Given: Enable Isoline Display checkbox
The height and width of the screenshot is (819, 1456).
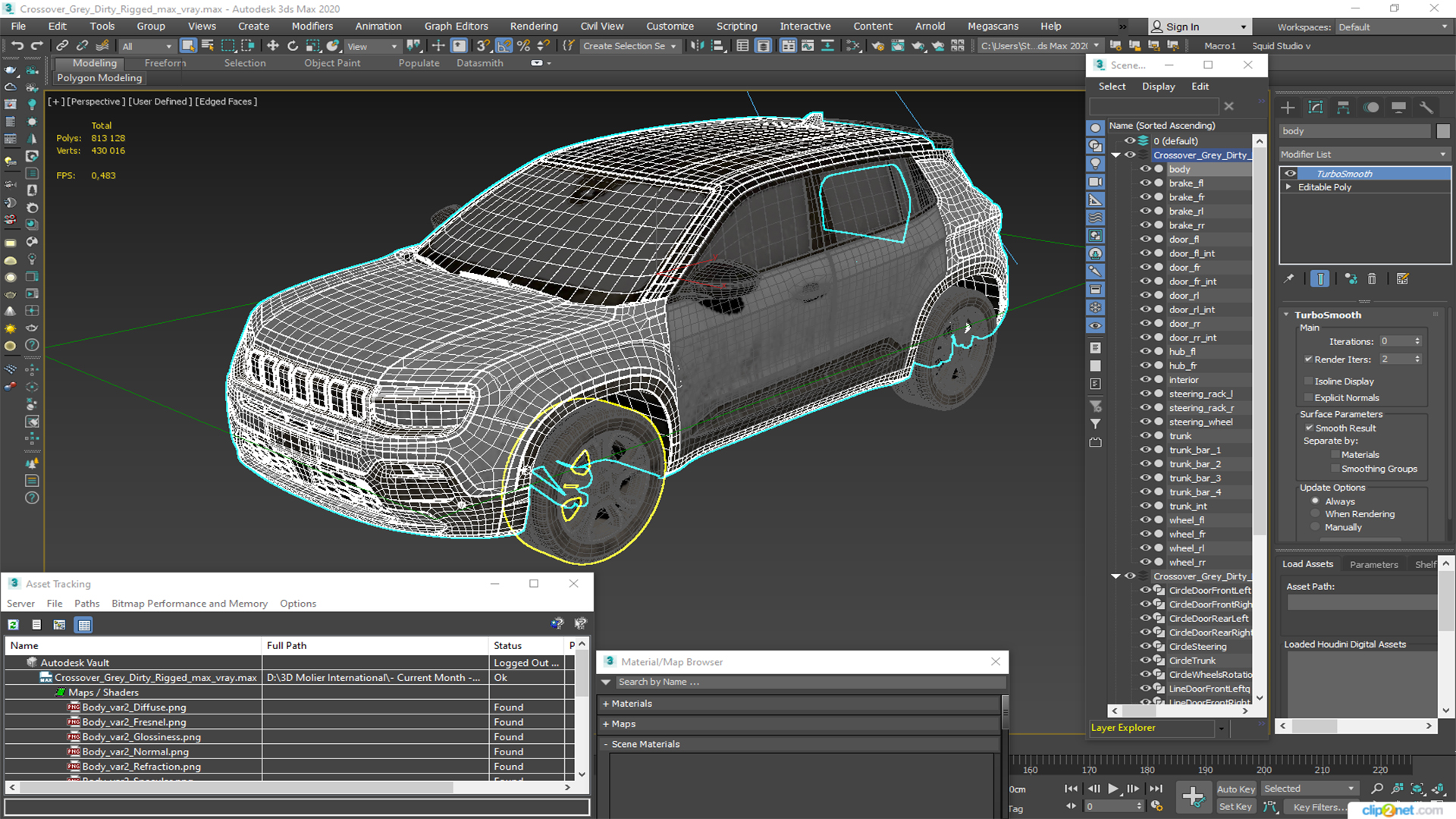Looking at the screenshot, I should click(1308, 381).
